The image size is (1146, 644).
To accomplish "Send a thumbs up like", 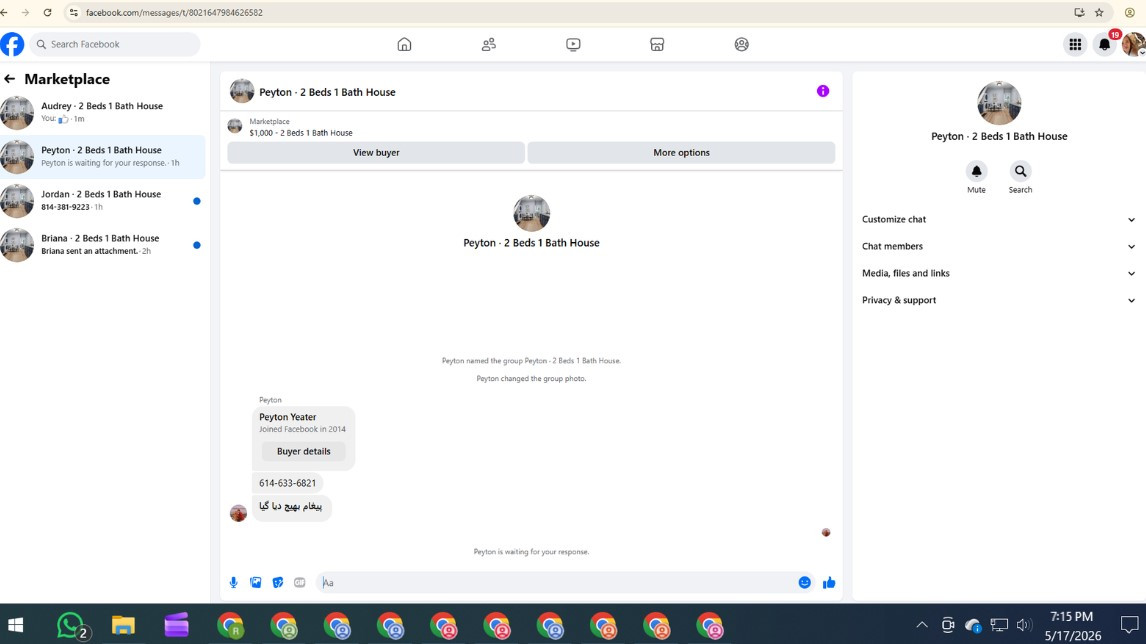I will click(829, 583).
